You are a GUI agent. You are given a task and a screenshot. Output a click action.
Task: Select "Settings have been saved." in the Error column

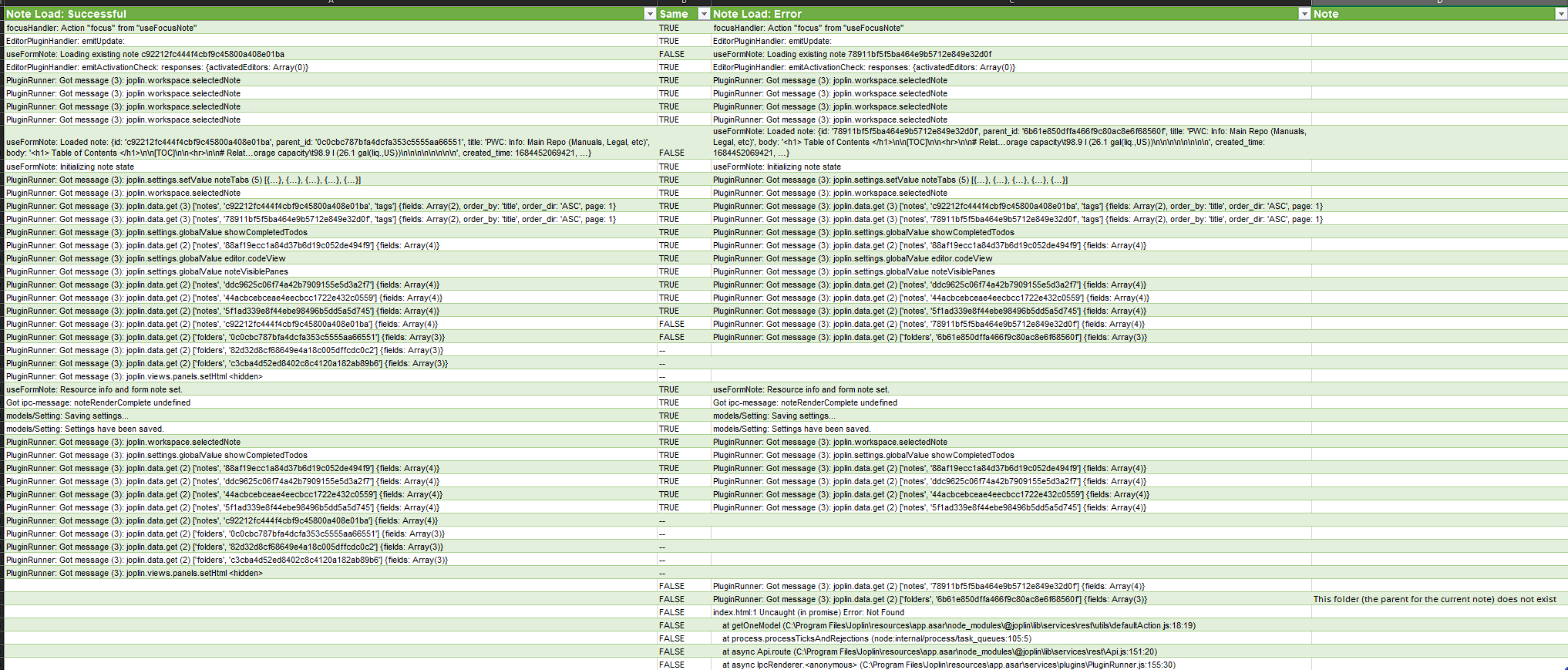1011,429
